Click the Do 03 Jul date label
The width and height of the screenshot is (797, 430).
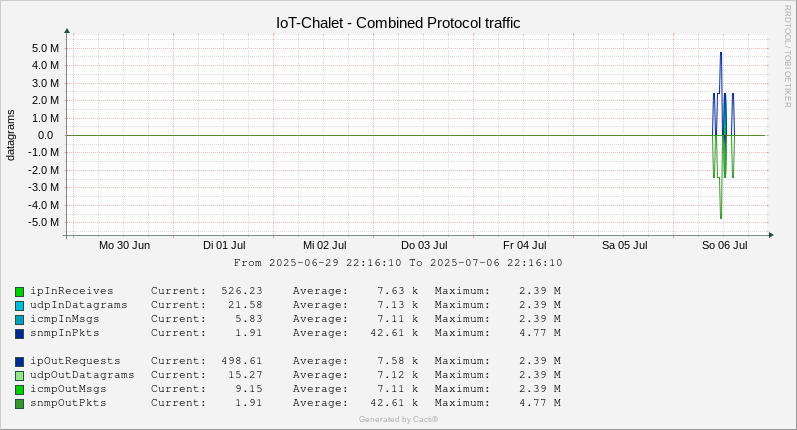click(424, 245)
